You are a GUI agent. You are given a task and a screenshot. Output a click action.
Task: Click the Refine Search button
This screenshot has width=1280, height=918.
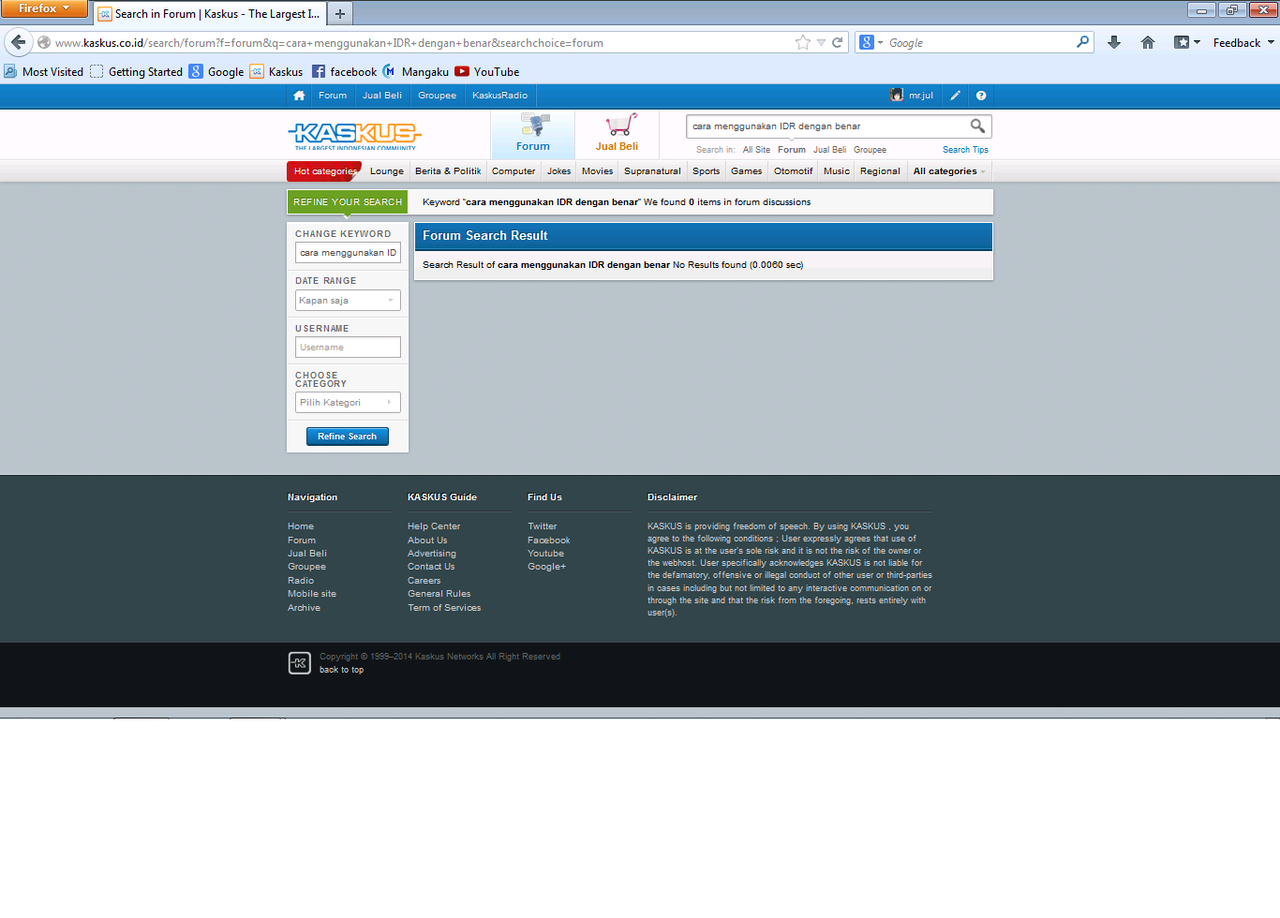tap(348, 436)
